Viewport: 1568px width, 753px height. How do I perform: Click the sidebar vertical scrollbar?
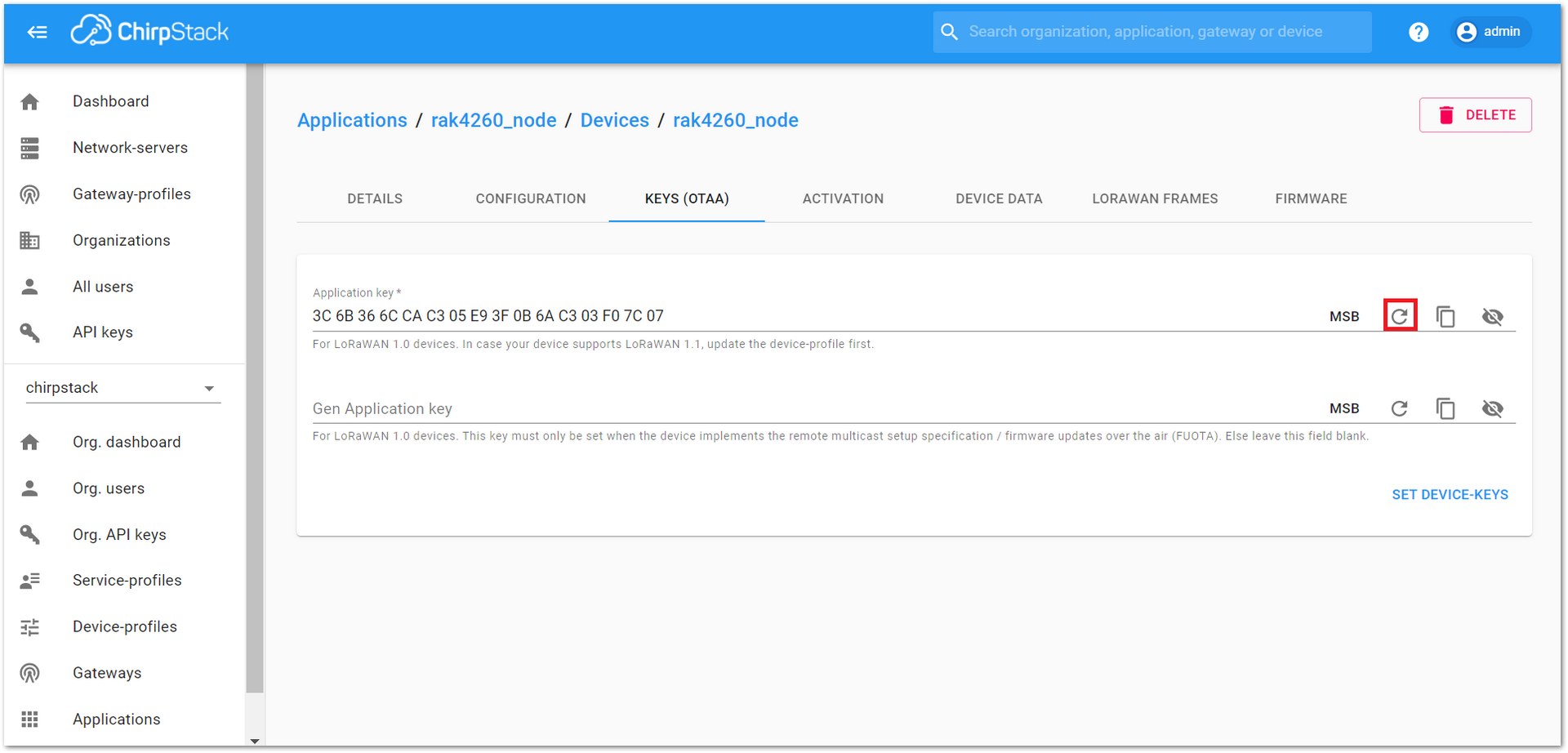[x=255, y=378]
